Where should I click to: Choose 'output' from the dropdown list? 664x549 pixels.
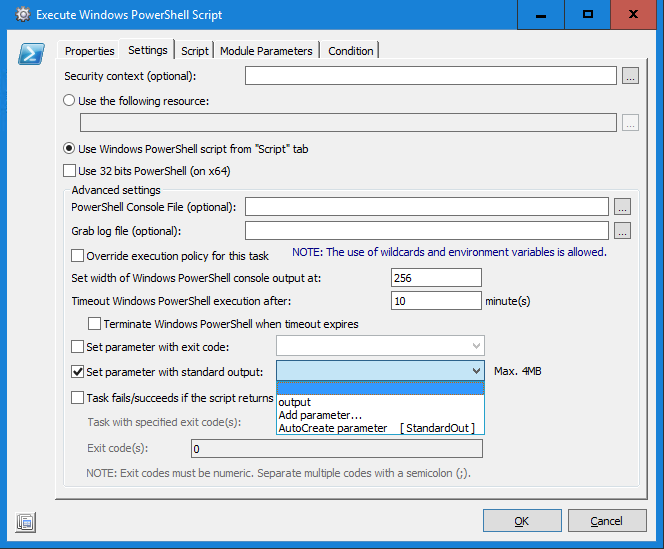pos(380,402)
